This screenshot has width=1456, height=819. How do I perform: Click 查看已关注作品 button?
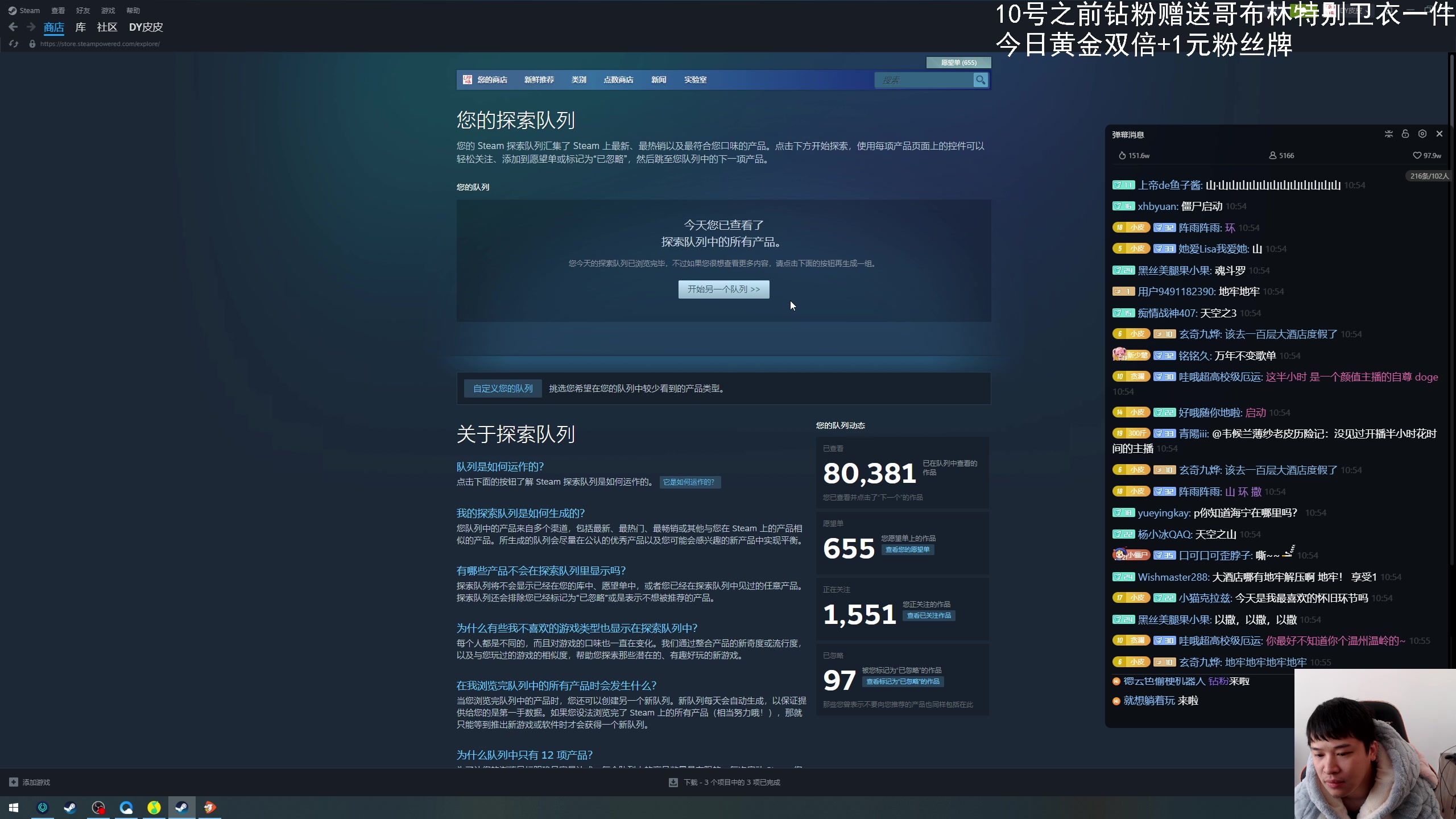(929, 615)
